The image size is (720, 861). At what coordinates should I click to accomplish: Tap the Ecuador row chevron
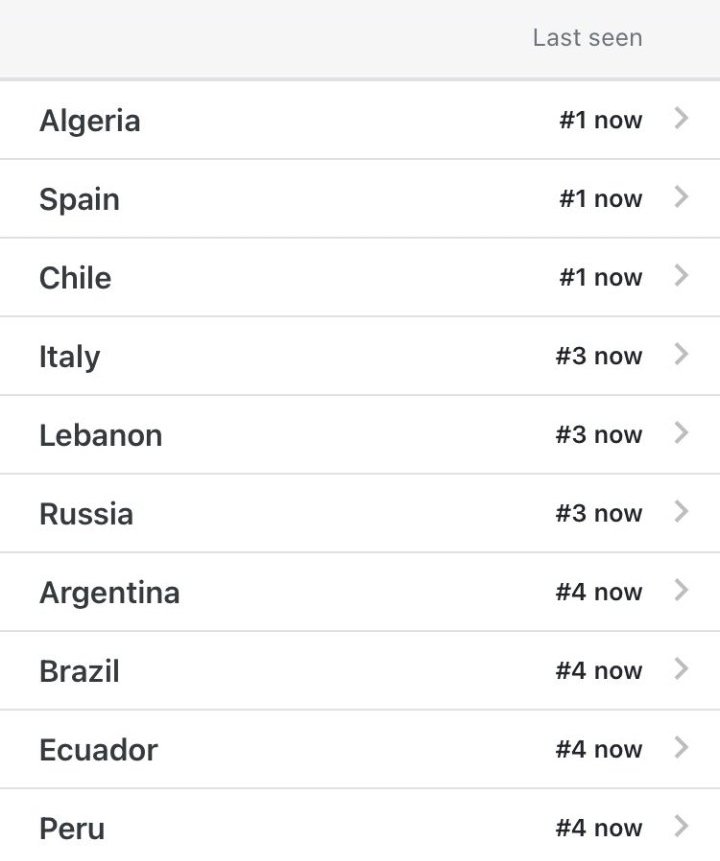click(x=682, y=748)
